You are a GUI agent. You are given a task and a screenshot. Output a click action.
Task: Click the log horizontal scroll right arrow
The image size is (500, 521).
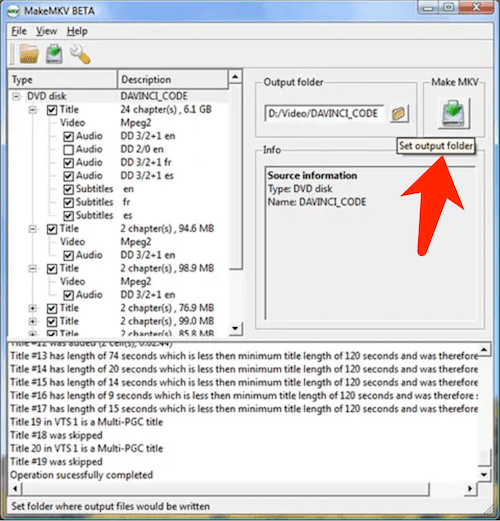pos(470,489)
